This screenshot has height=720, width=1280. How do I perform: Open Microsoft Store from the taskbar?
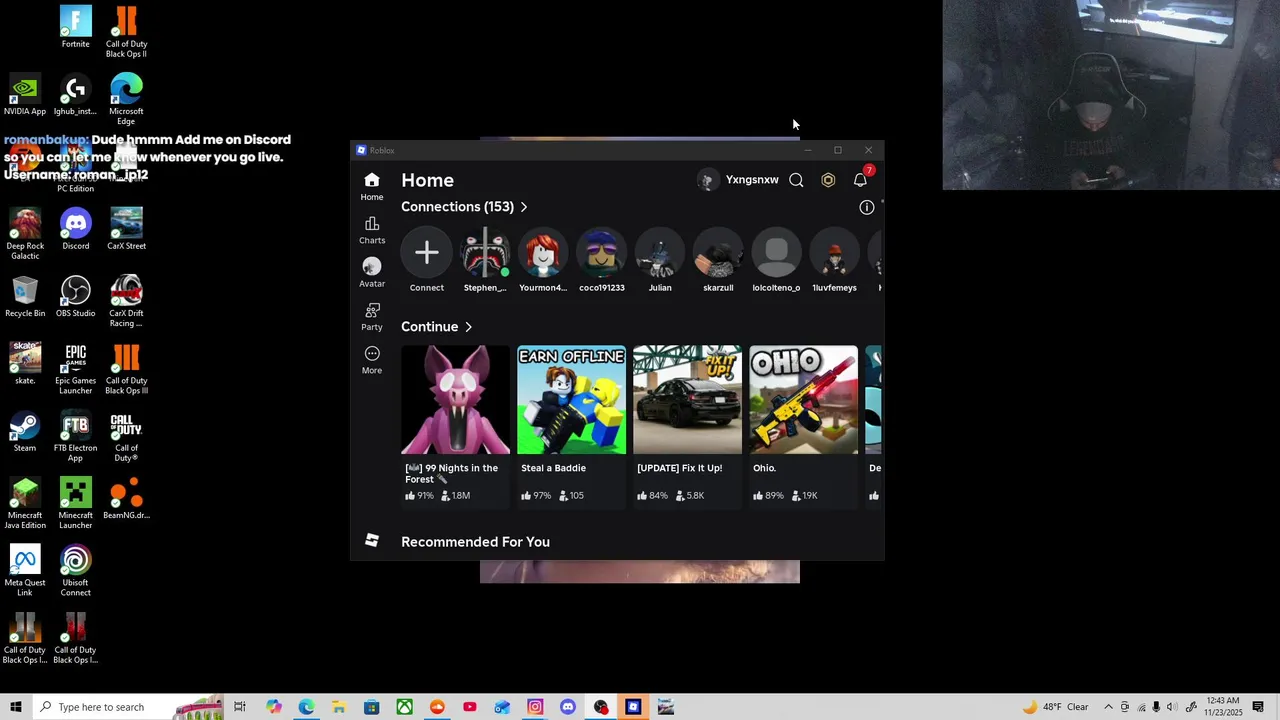click(x=371, y=707)
